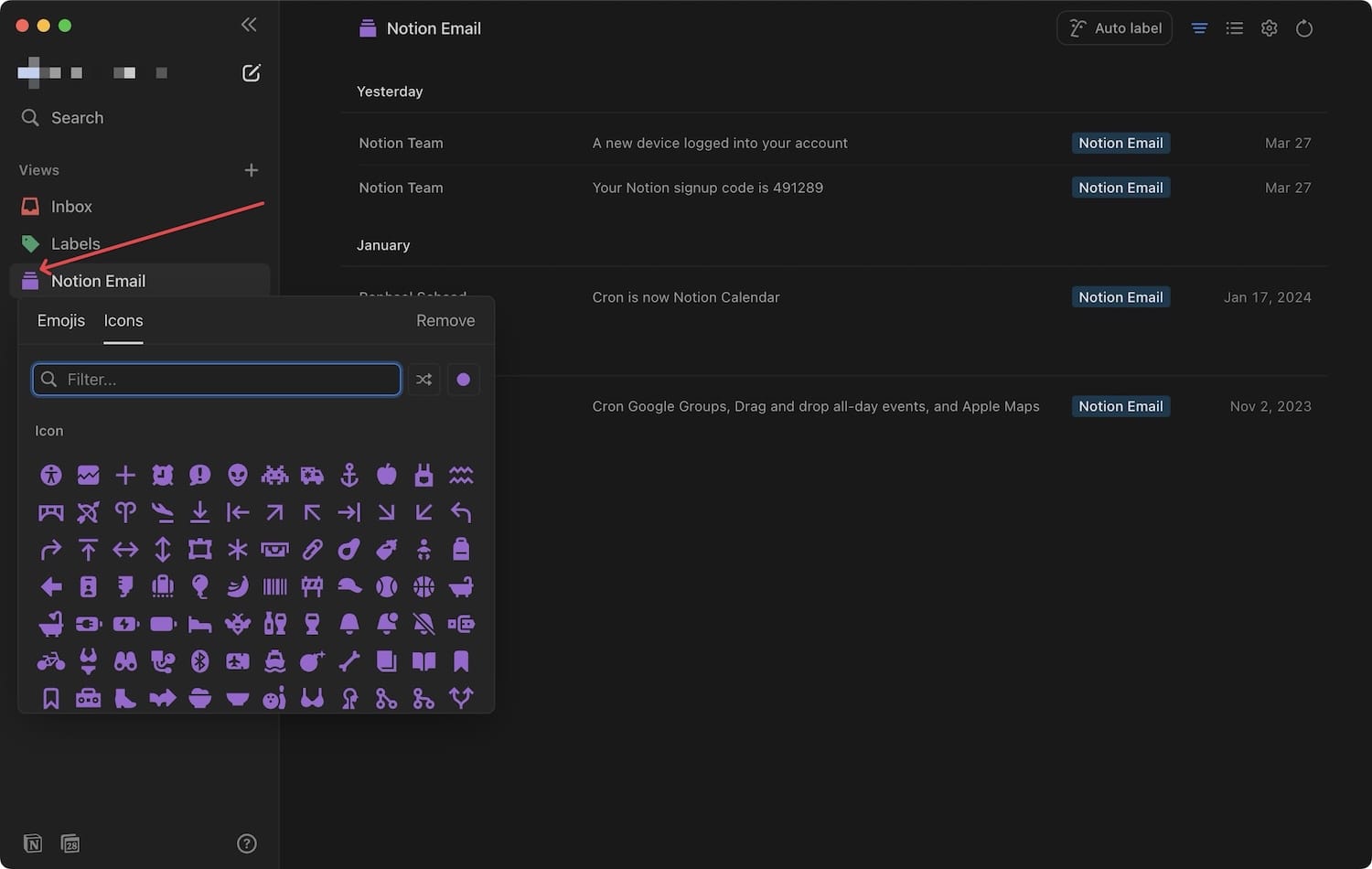This screenshot has width=1372, height=869.
Task: Shuffle to a random icon
Action: tap(423, 380)
